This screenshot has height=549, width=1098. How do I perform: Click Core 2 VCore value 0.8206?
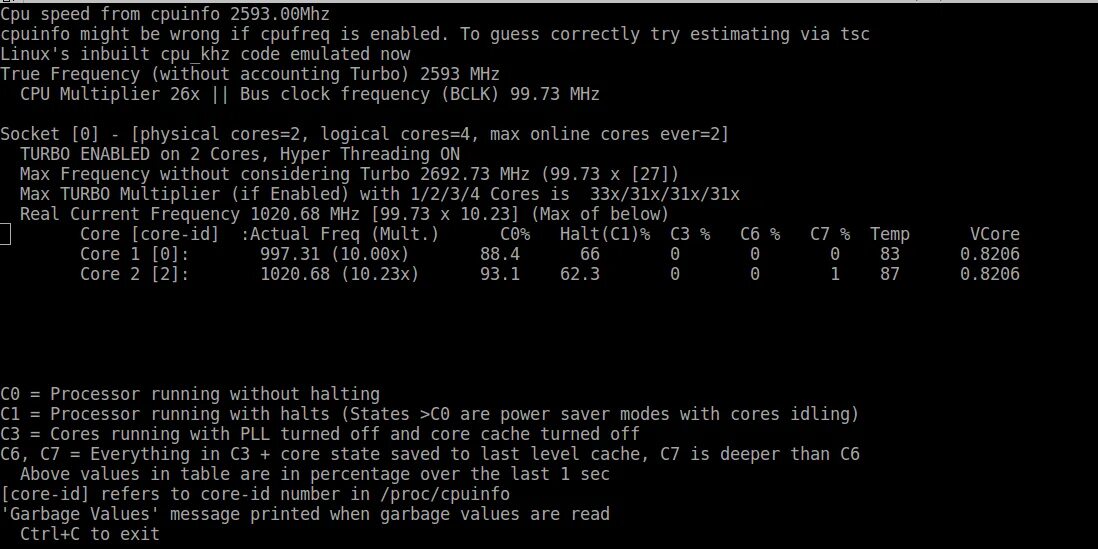click(x=989, y=274)
